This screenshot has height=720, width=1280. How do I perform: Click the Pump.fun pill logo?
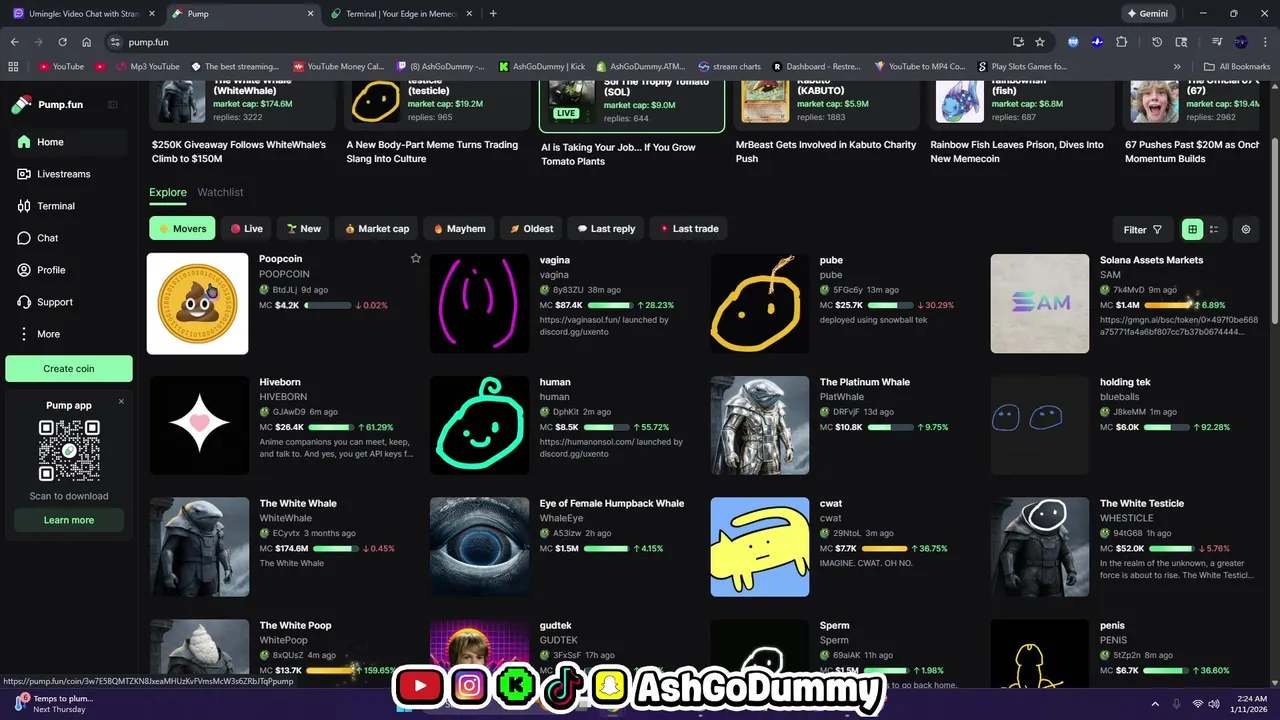[22, 105]
